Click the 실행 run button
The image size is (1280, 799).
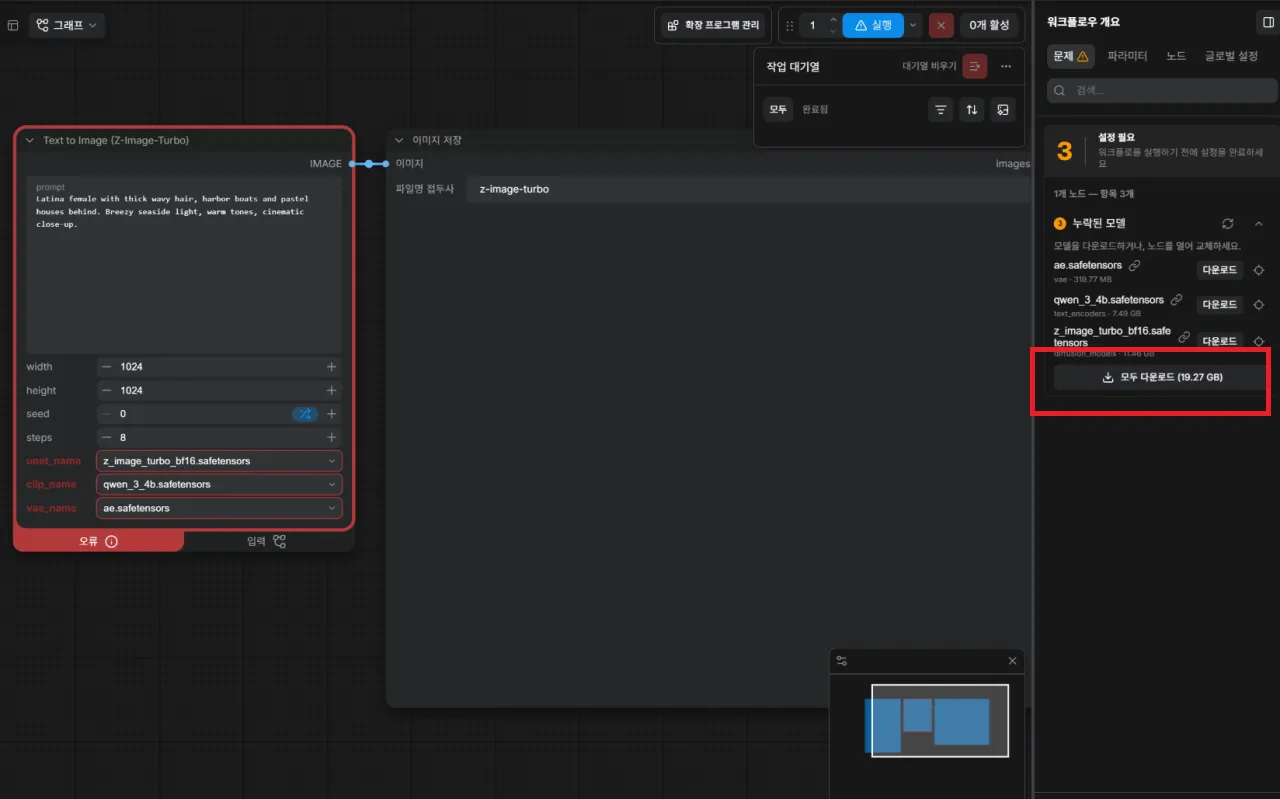pos(873,25)
